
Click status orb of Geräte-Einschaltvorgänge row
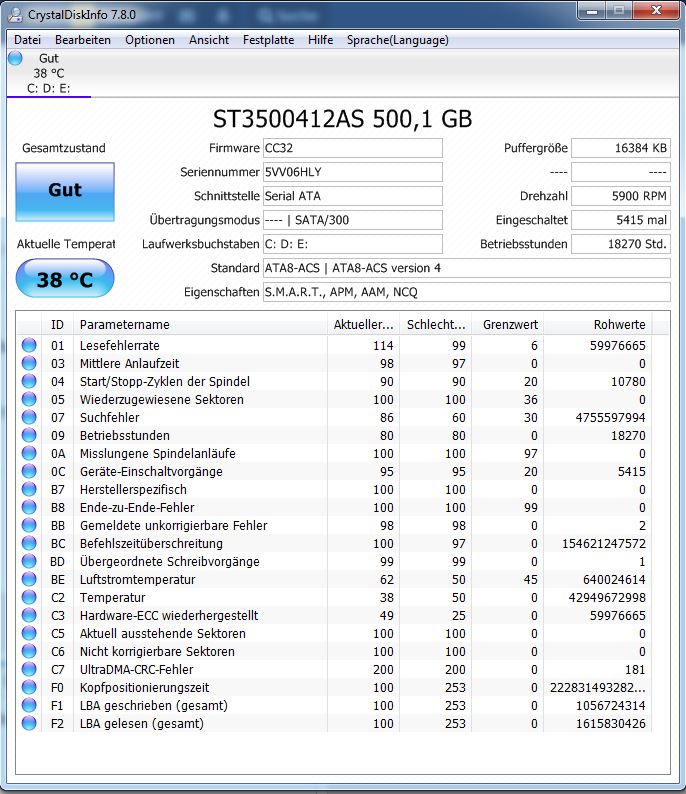click(29, 471)
